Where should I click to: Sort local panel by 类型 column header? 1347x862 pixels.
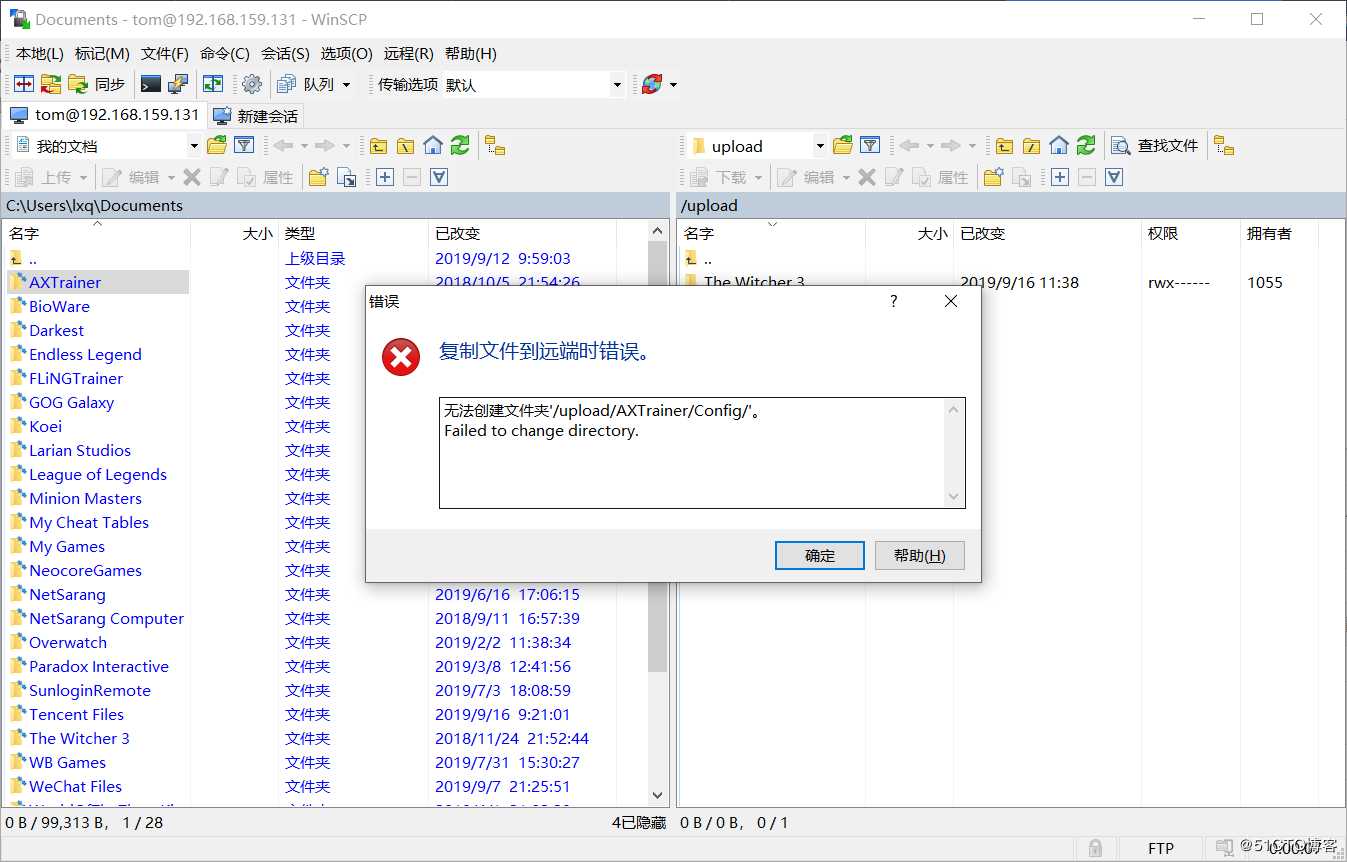(x=353, y=233)
